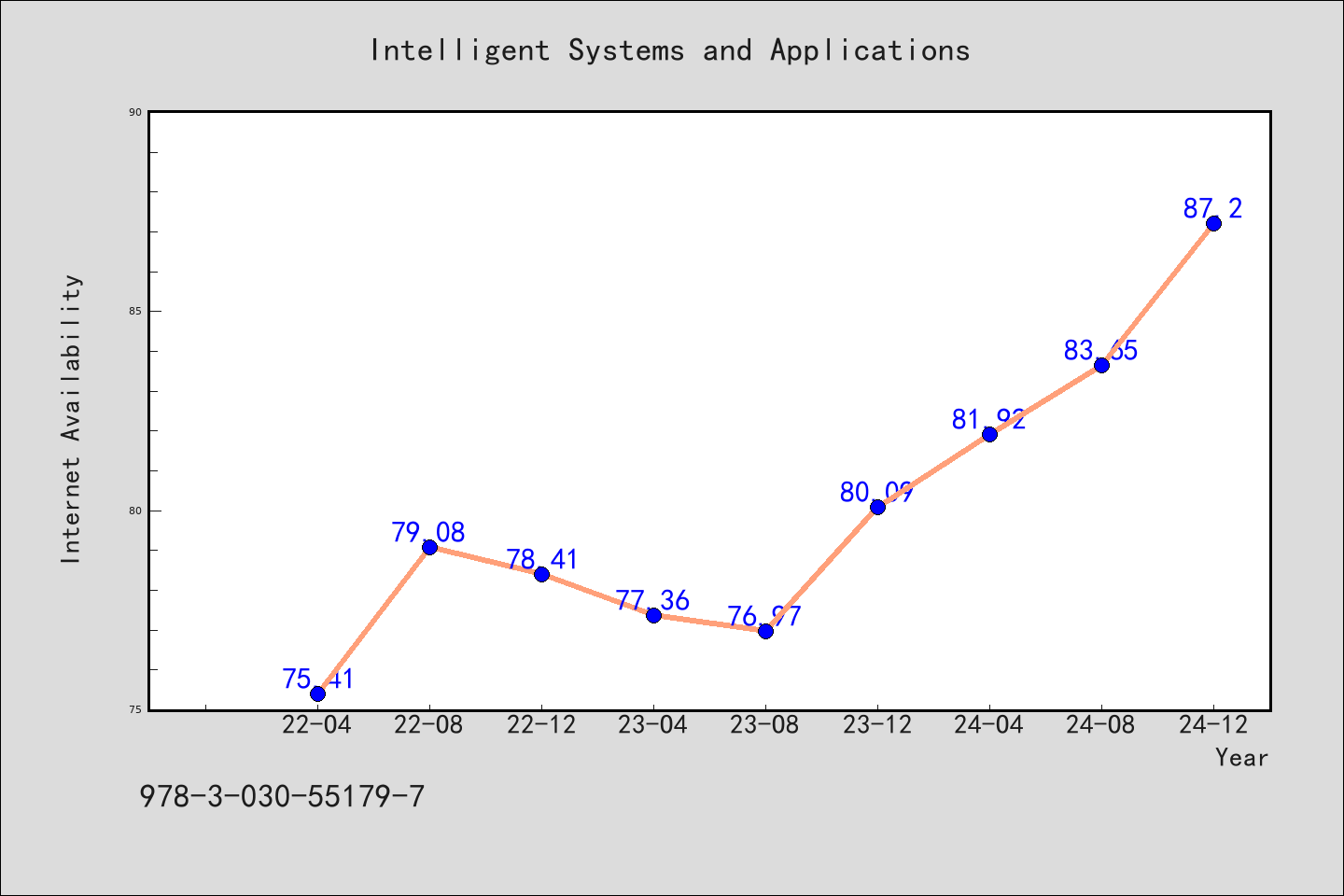The height and width of the screenshot is (896, 1344).
Task: Select the data point labeled 78.41
Action: [541, 574]
